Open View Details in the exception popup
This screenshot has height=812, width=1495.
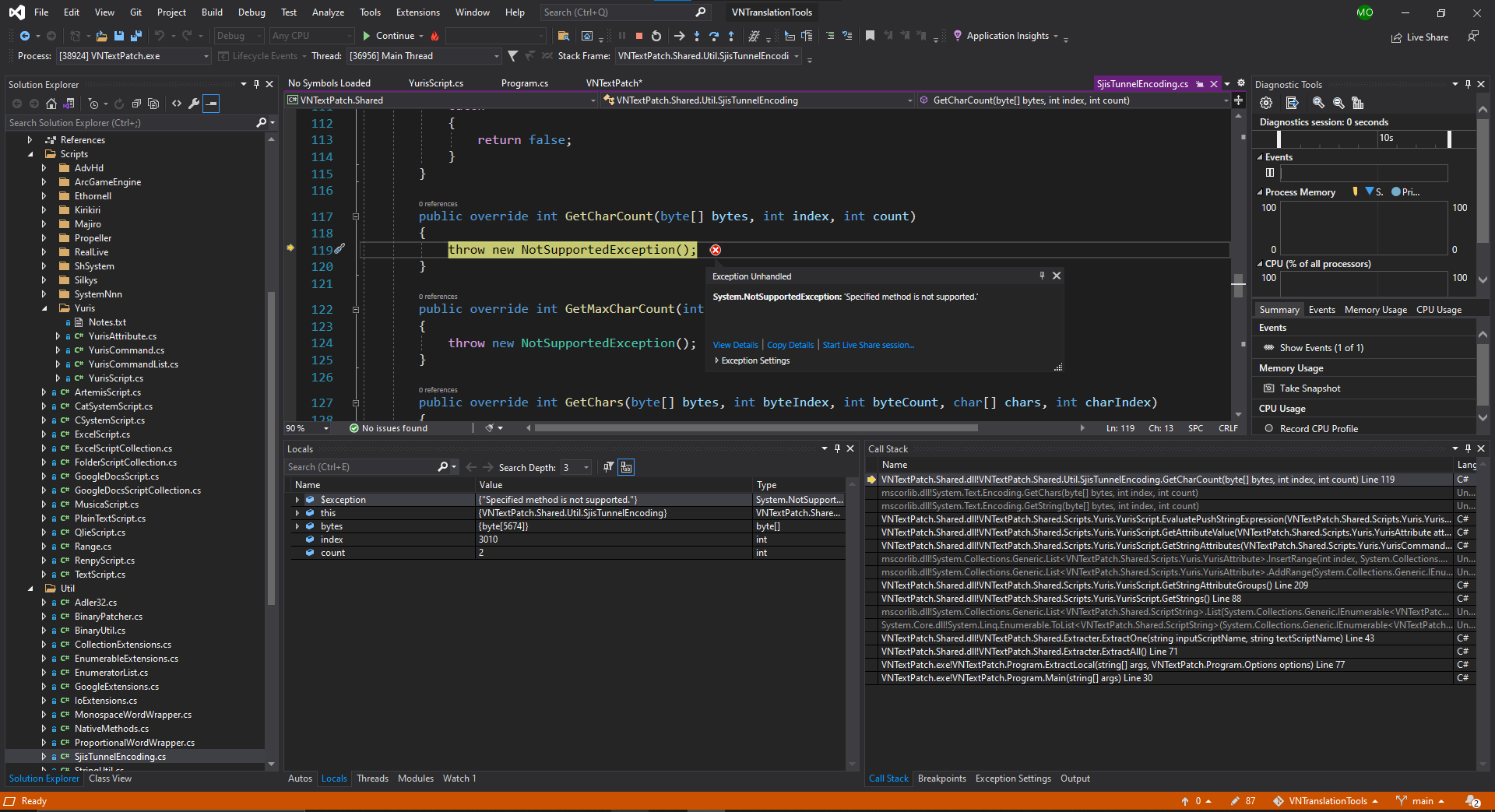click(735, 345)
